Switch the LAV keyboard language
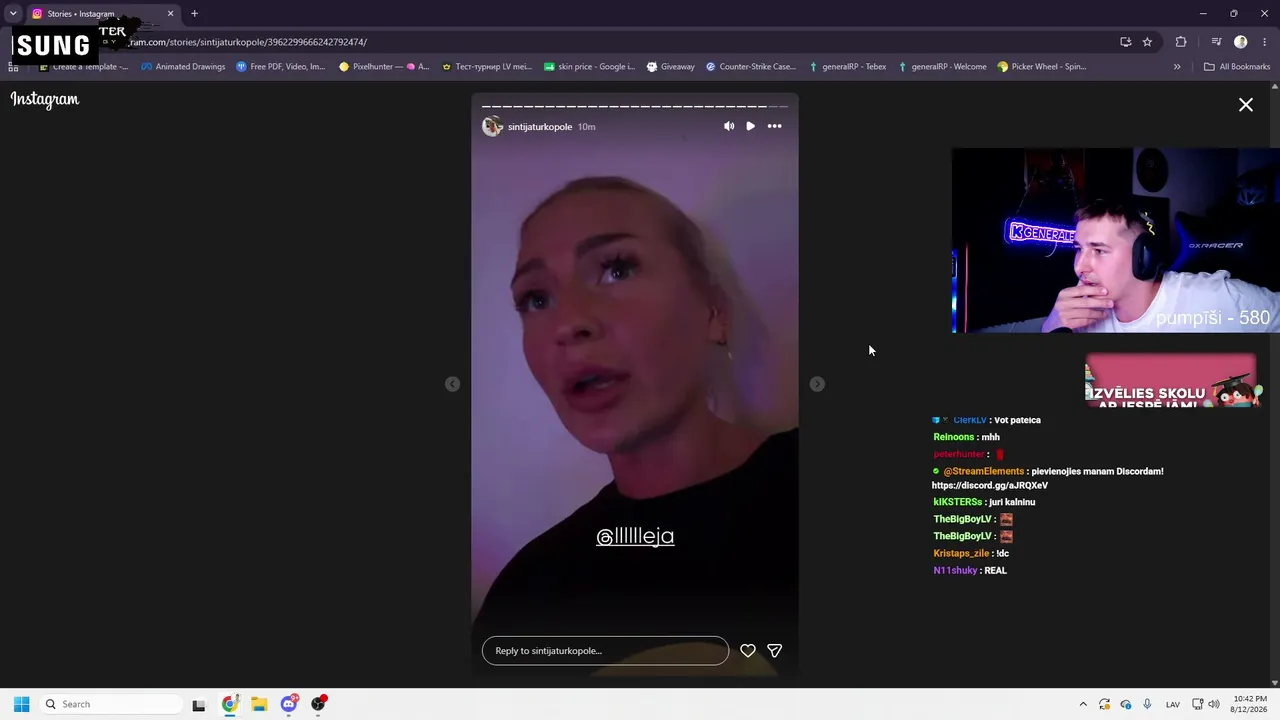The image size is (1280, 720). (1173, 704)
